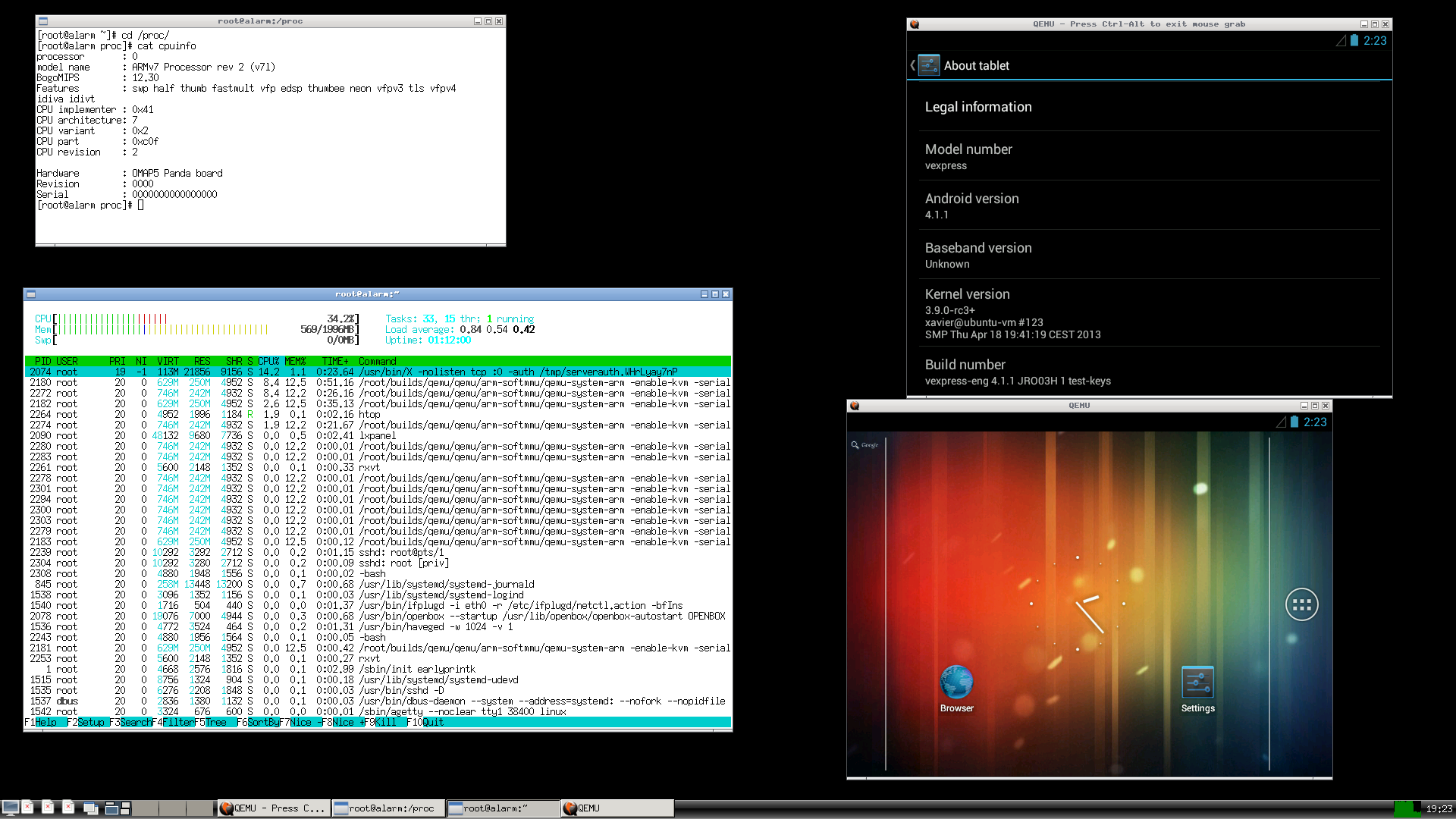Tap battery icon in About tablet status bar
This screenshot has height=819, width=1456.
coord(1354,41)
